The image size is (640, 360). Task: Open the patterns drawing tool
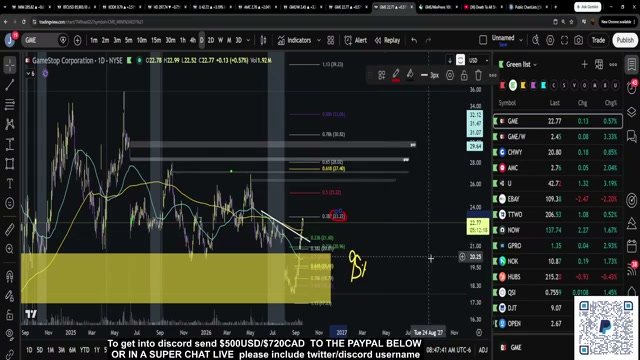[x=10, y=124]
